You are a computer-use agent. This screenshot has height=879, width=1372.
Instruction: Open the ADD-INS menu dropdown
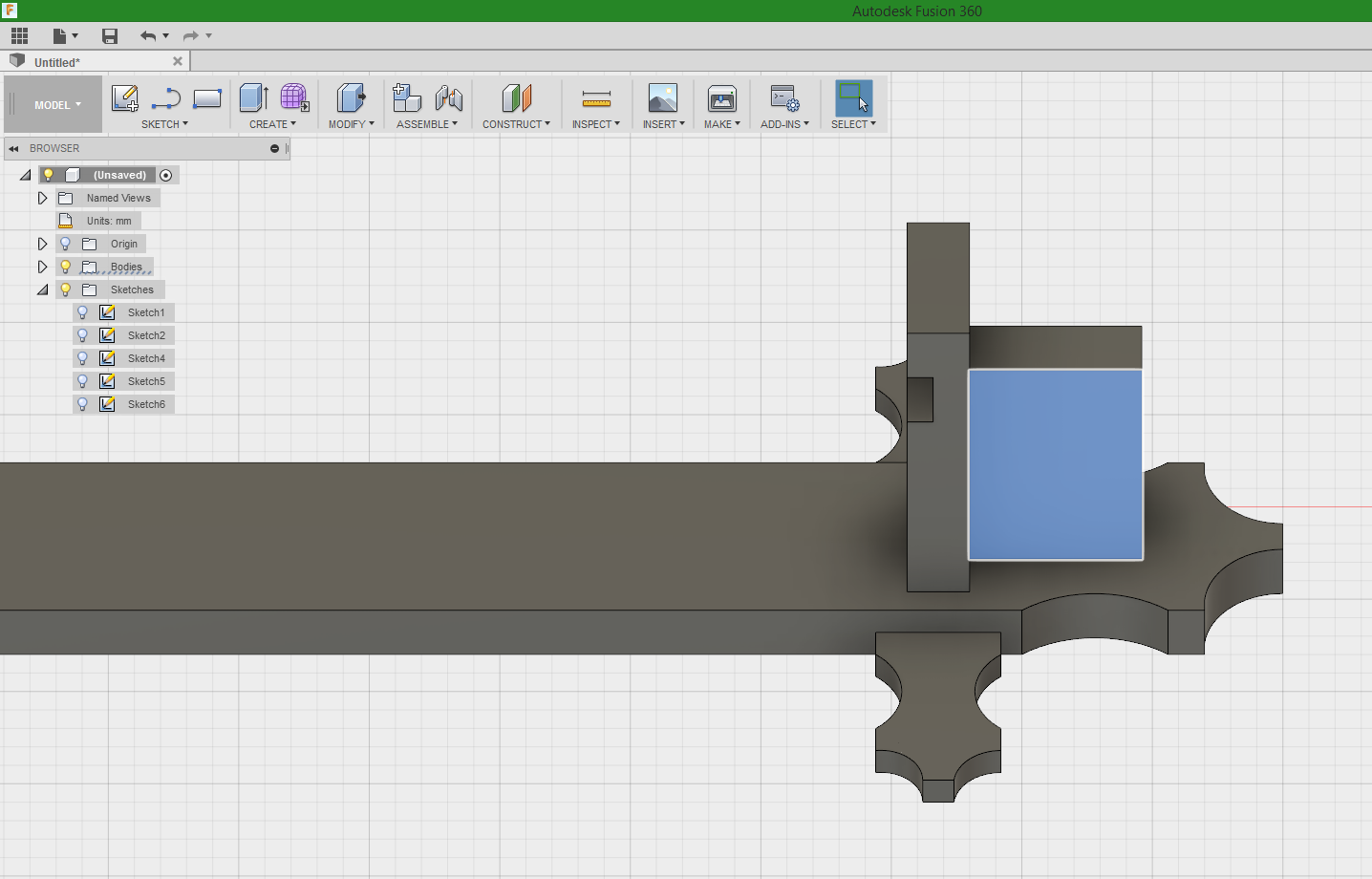point(785,124)
